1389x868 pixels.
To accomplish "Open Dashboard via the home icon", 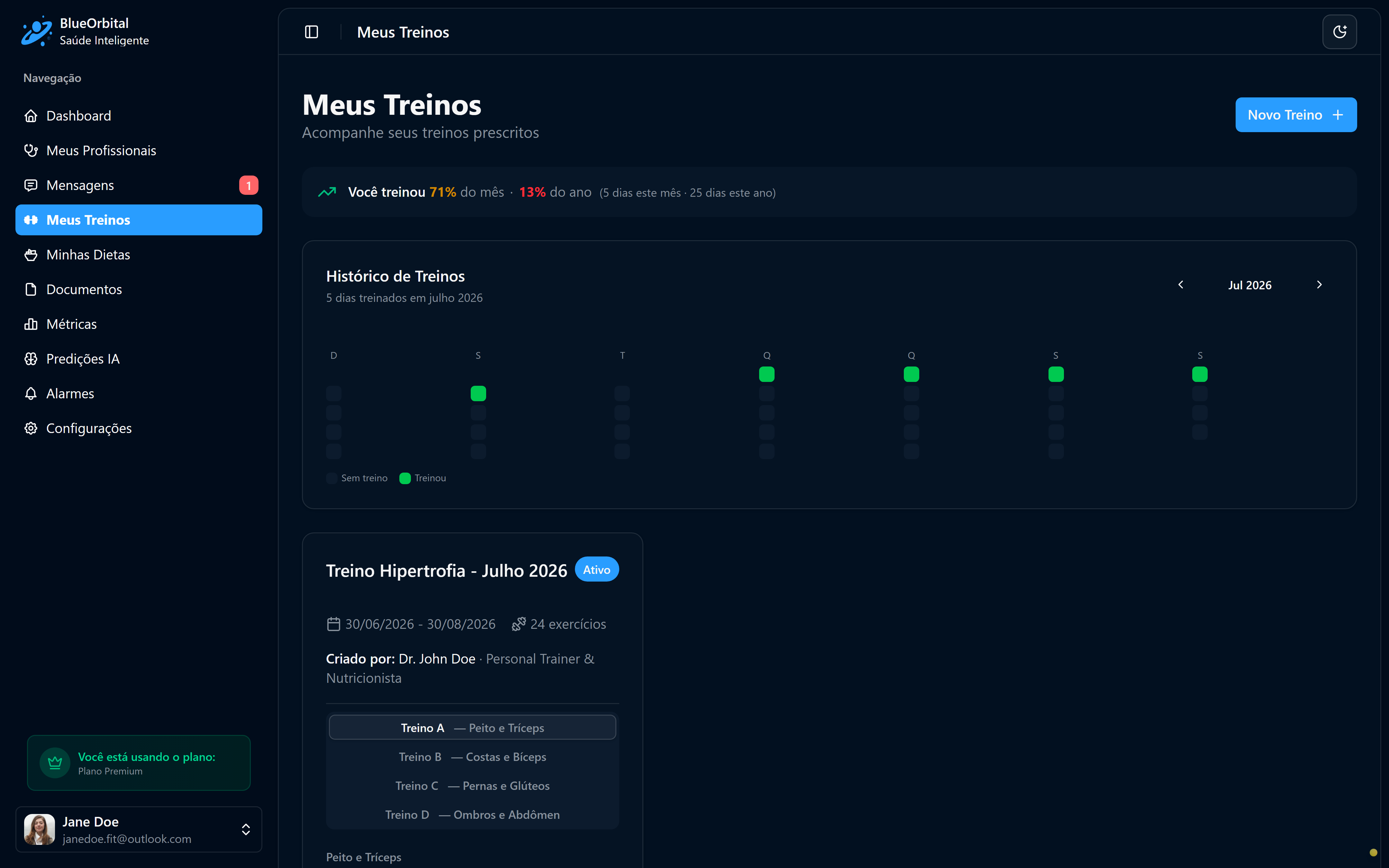I will (31, 116).
